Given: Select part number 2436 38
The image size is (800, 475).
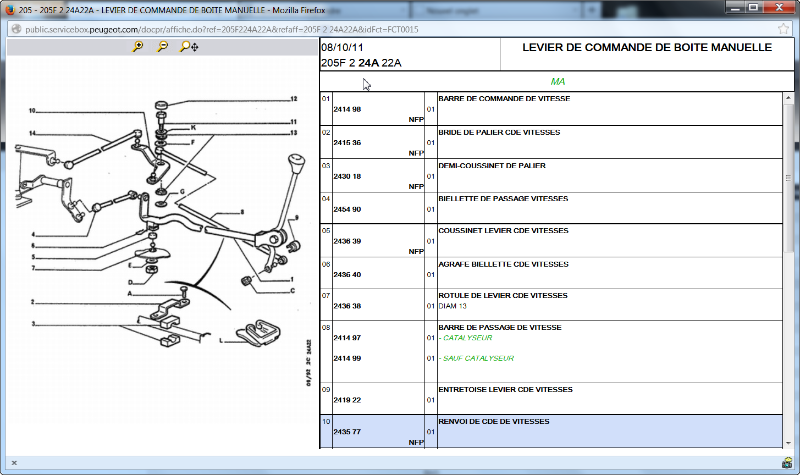Looking at the screenshot, I should 347,306.
